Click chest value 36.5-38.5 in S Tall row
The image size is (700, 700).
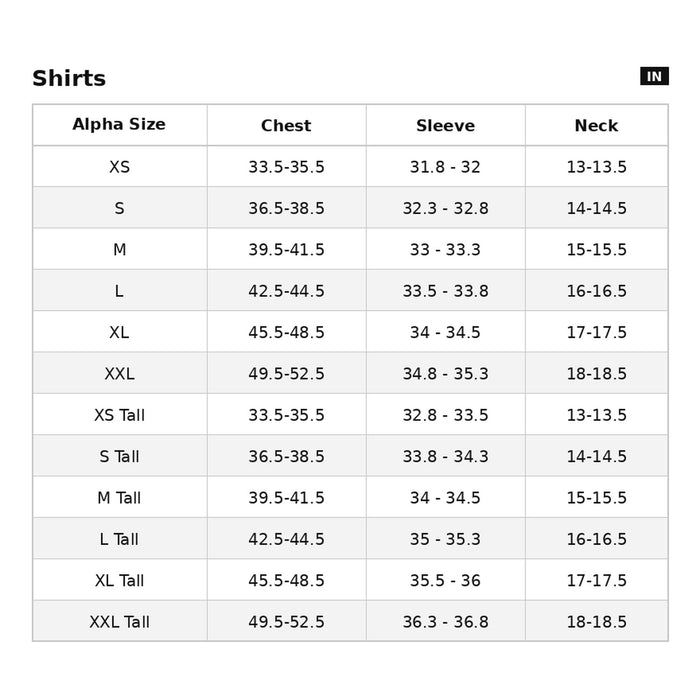click(287, 456)
